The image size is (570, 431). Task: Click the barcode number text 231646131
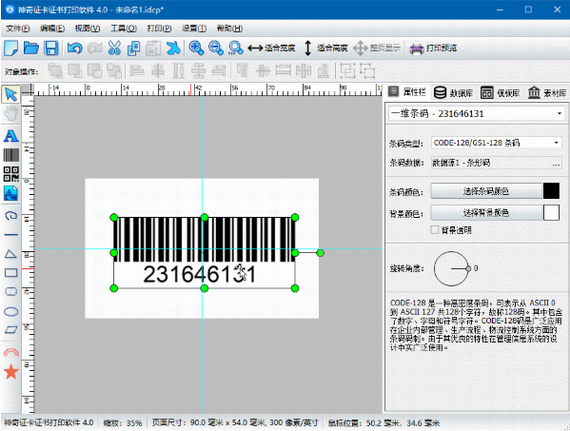point(199,274)
